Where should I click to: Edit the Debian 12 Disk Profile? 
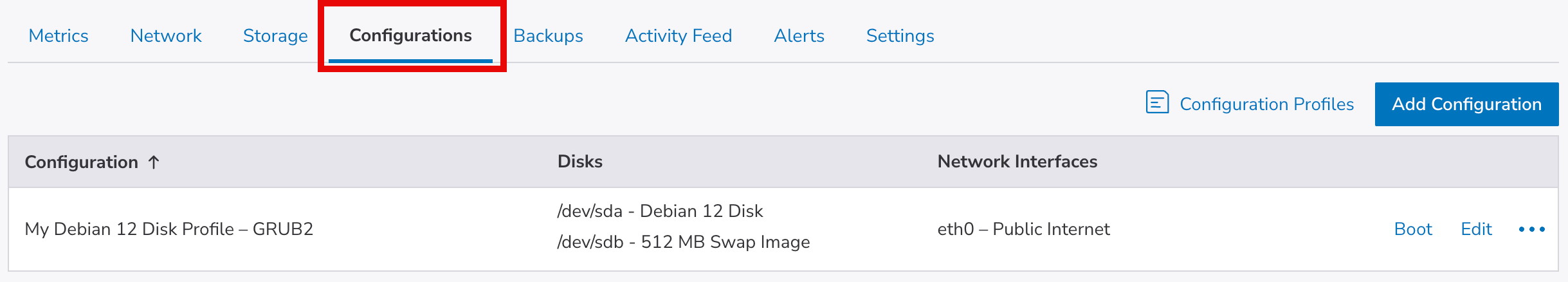click(1476, 229)
